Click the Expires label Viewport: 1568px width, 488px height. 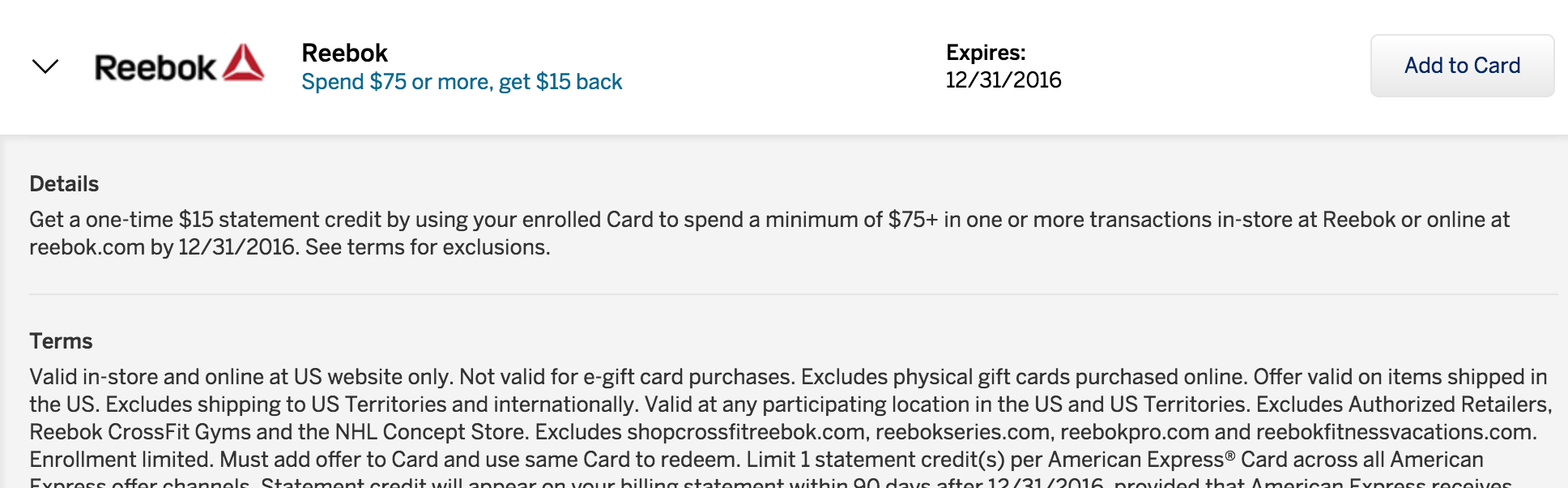coord(986,53)
